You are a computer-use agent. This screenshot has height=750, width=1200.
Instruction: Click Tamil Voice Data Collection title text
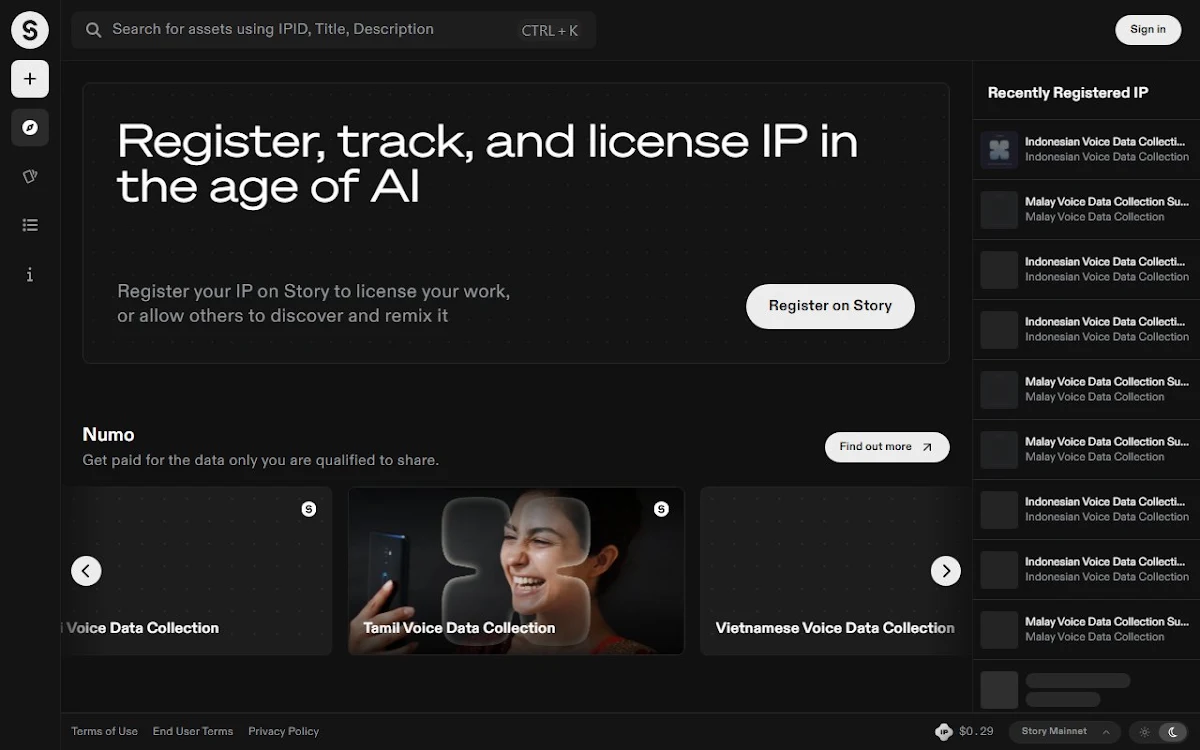click(x=459, y=628)
